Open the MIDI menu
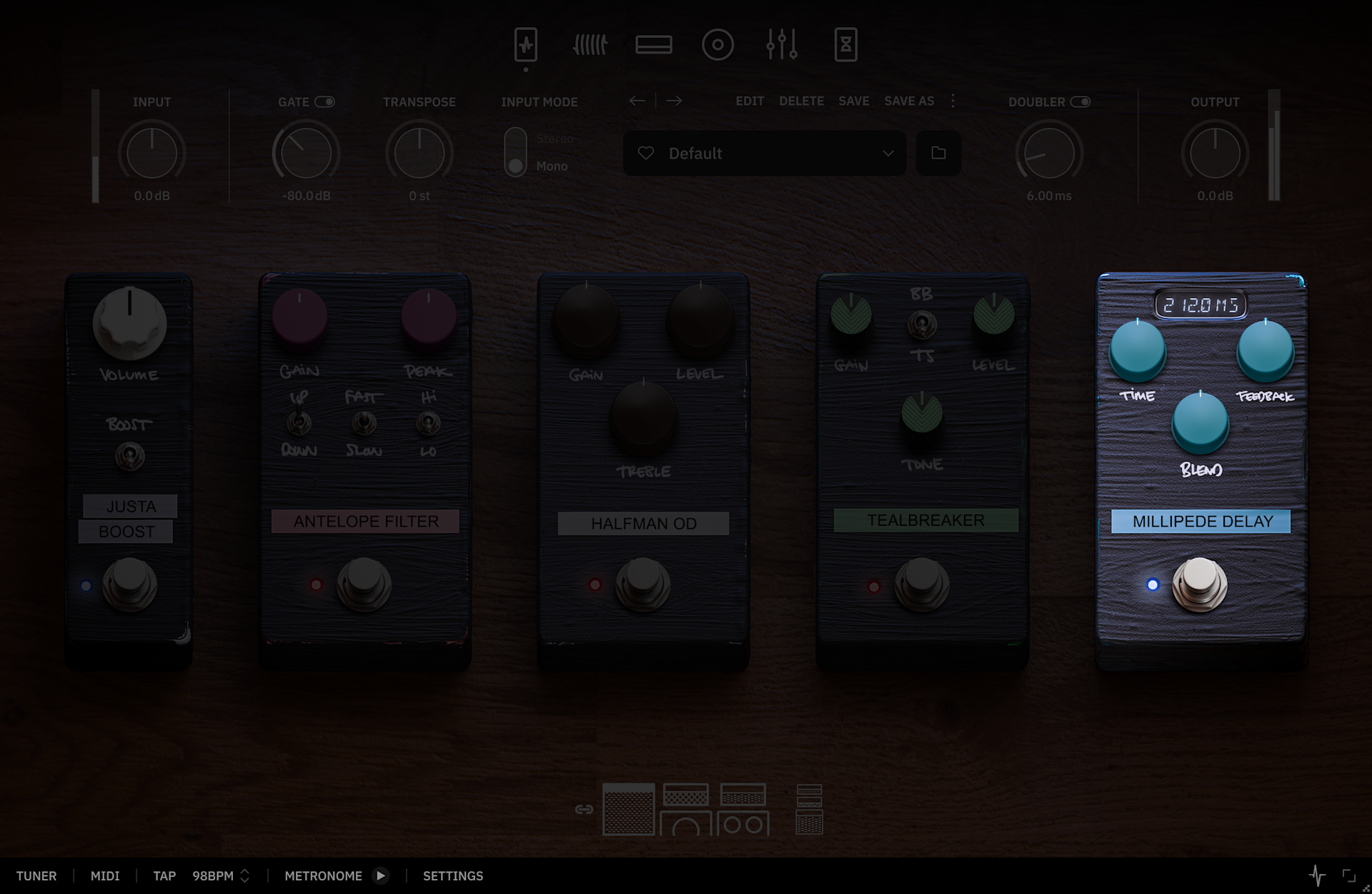 click(105, 875)
